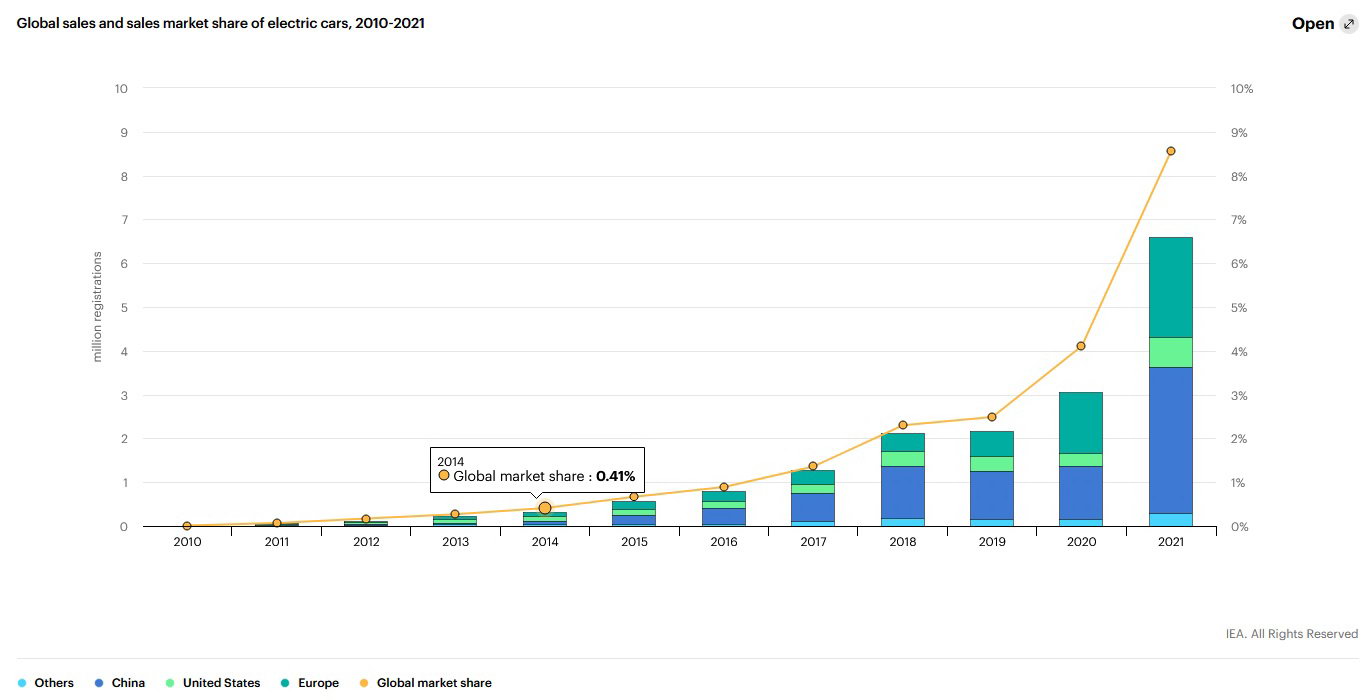
Task: Hide the United States legend series
Action: click(221, 683)
